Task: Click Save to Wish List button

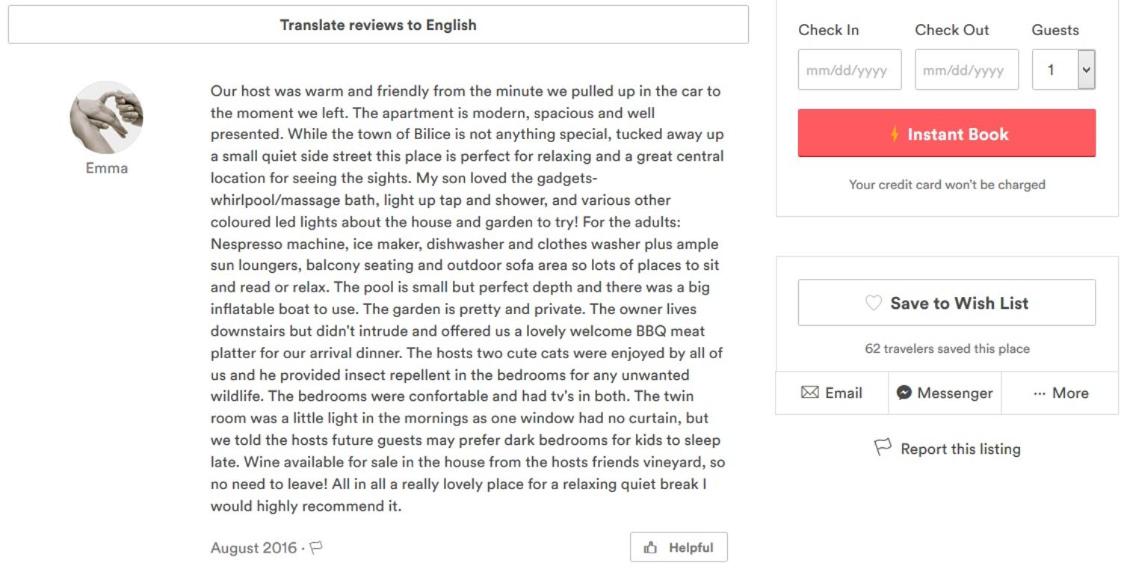Action: (947, 303)
